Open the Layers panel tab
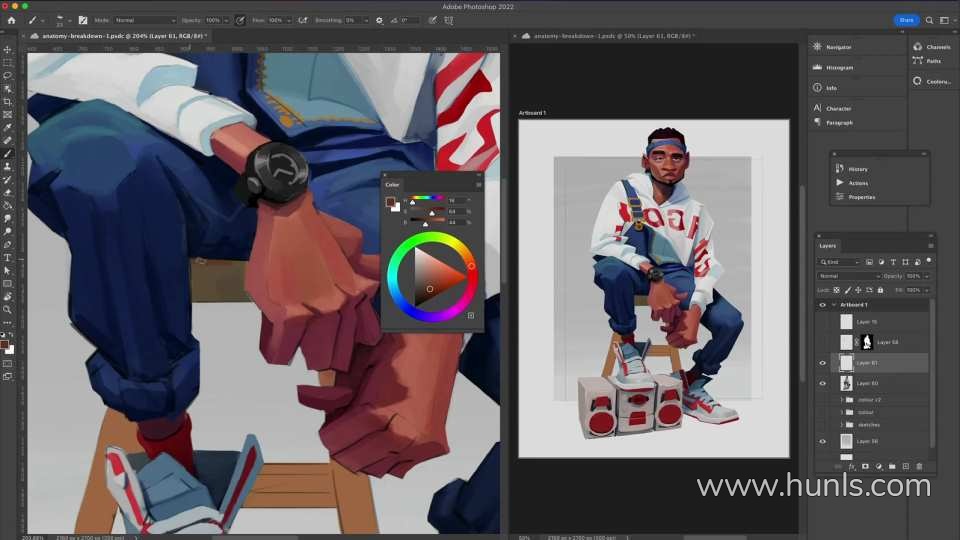The image size is (960, 540). click(828, 246)
